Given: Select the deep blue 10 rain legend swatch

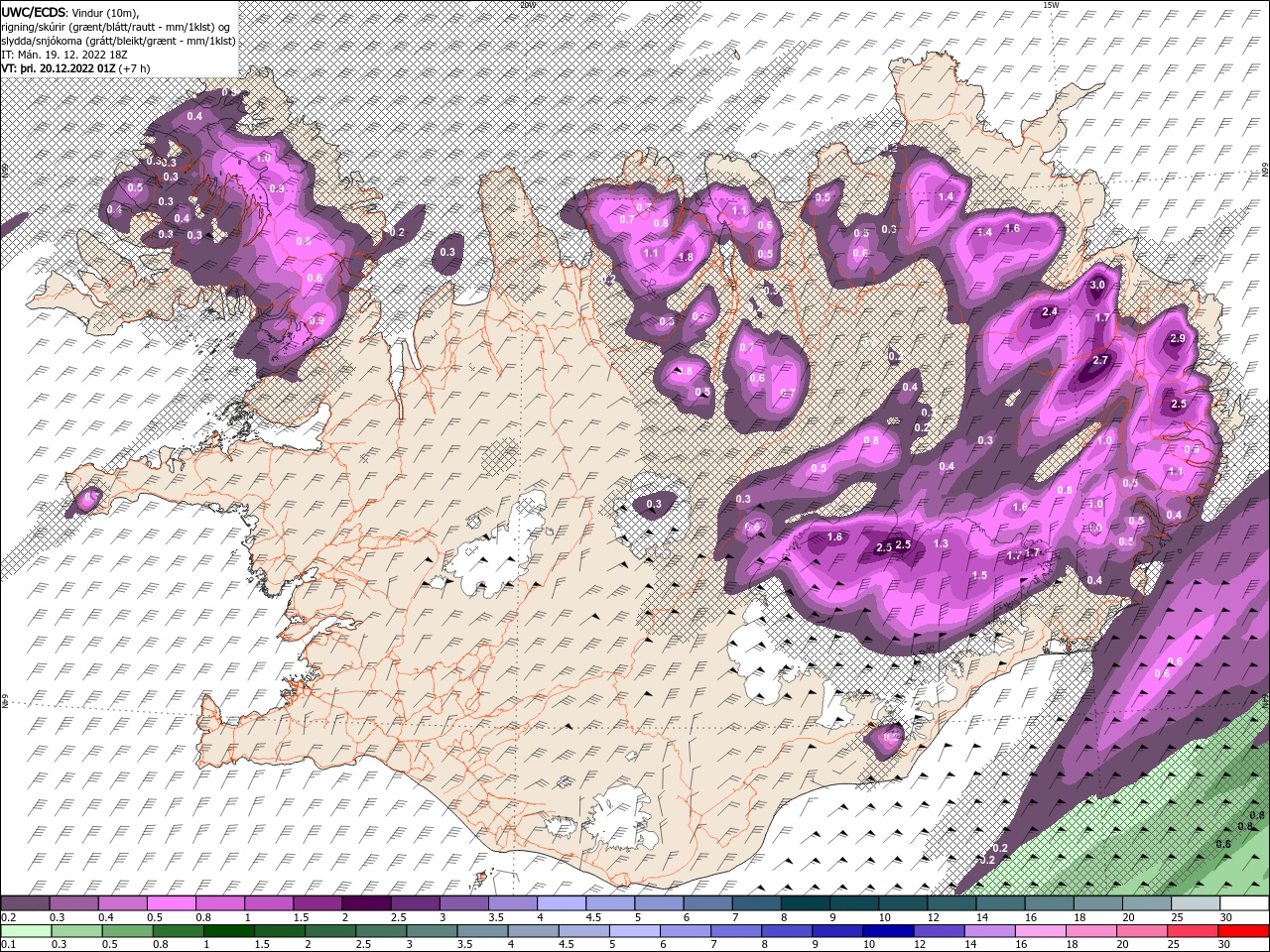Looking at the screenshot, I should [x=889, y=931].
